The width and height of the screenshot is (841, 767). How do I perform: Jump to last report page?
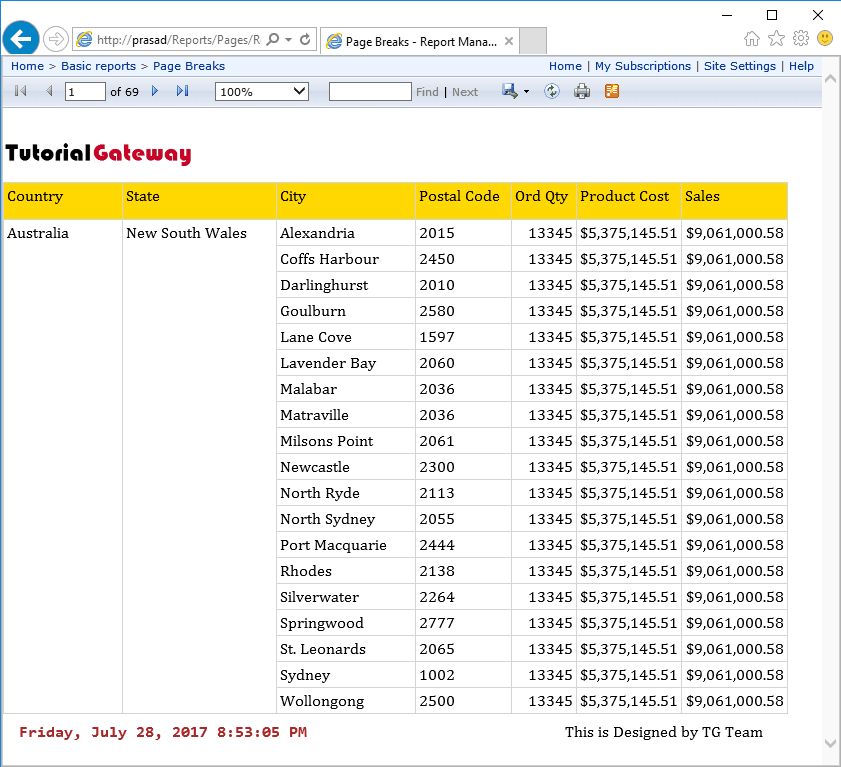pyautogui.click(x=182, y=91)
